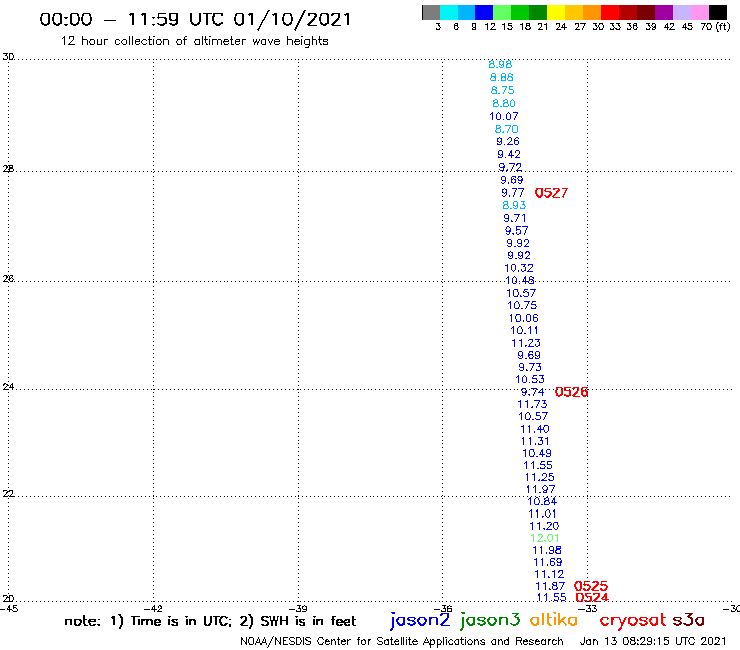Click the wave height value '10.11'

point(524,331)
